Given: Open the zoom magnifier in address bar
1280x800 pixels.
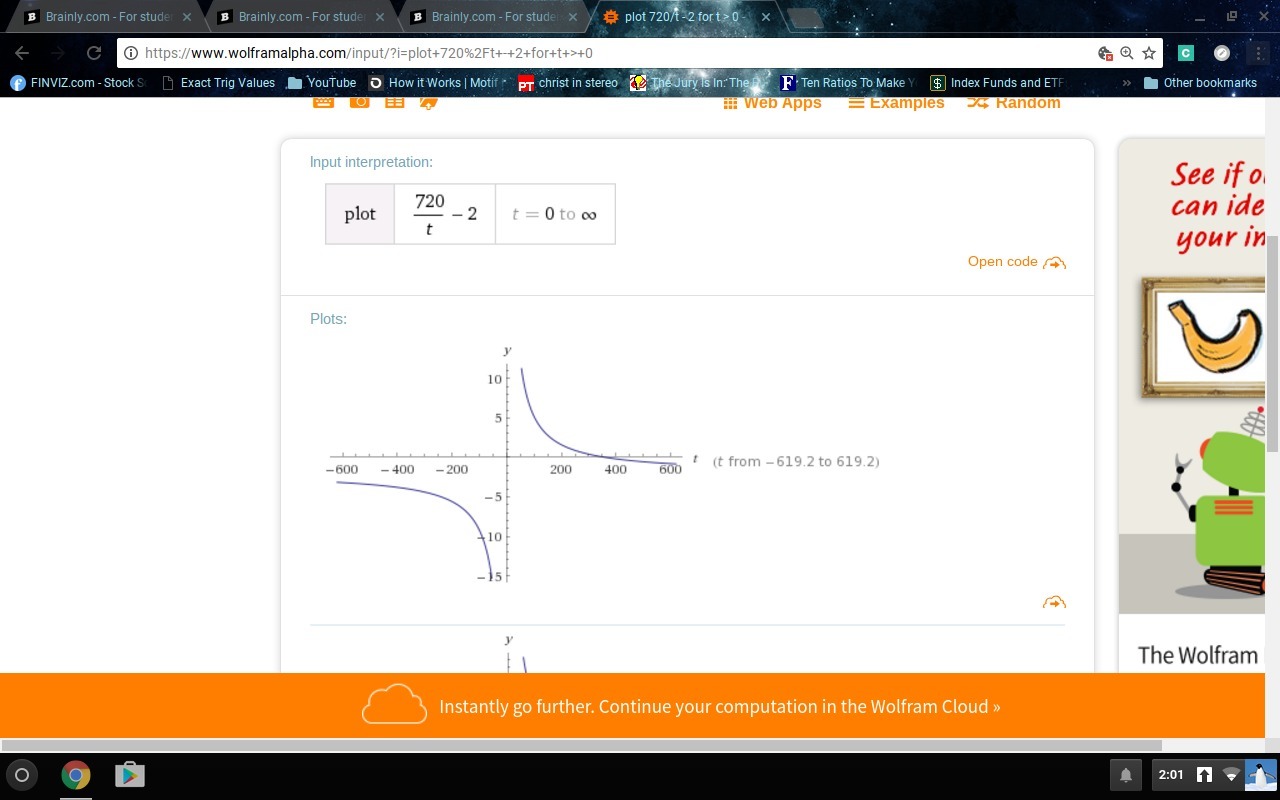Looking at the screenshot, I should [1127, 53].
